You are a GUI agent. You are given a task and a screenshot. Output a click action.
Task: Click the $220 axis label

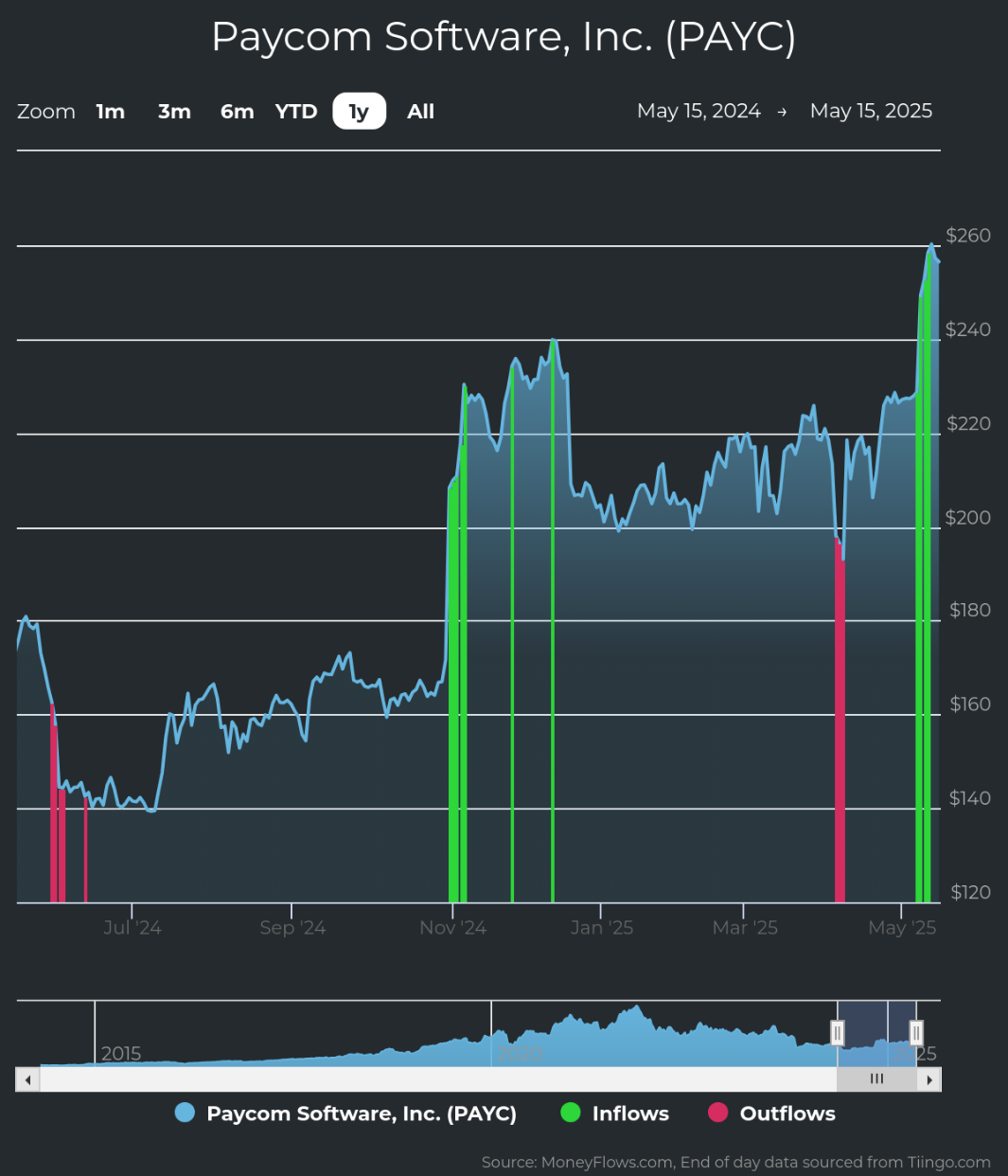(968, 423)
